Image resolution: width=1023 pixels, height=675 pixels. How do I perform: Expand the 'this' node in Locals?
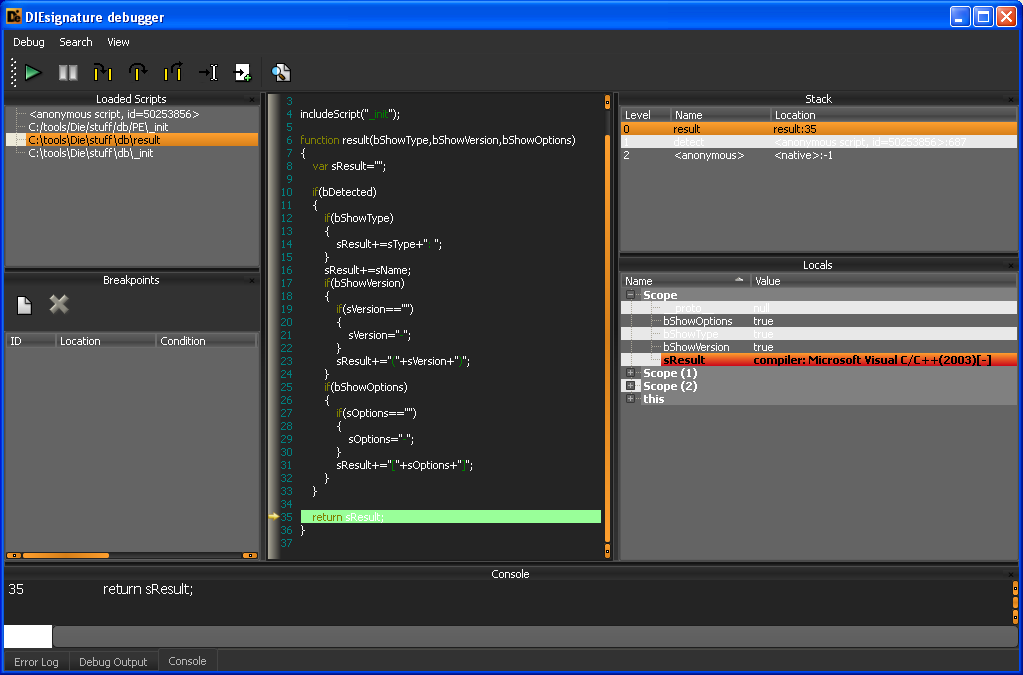pos(631,399)
